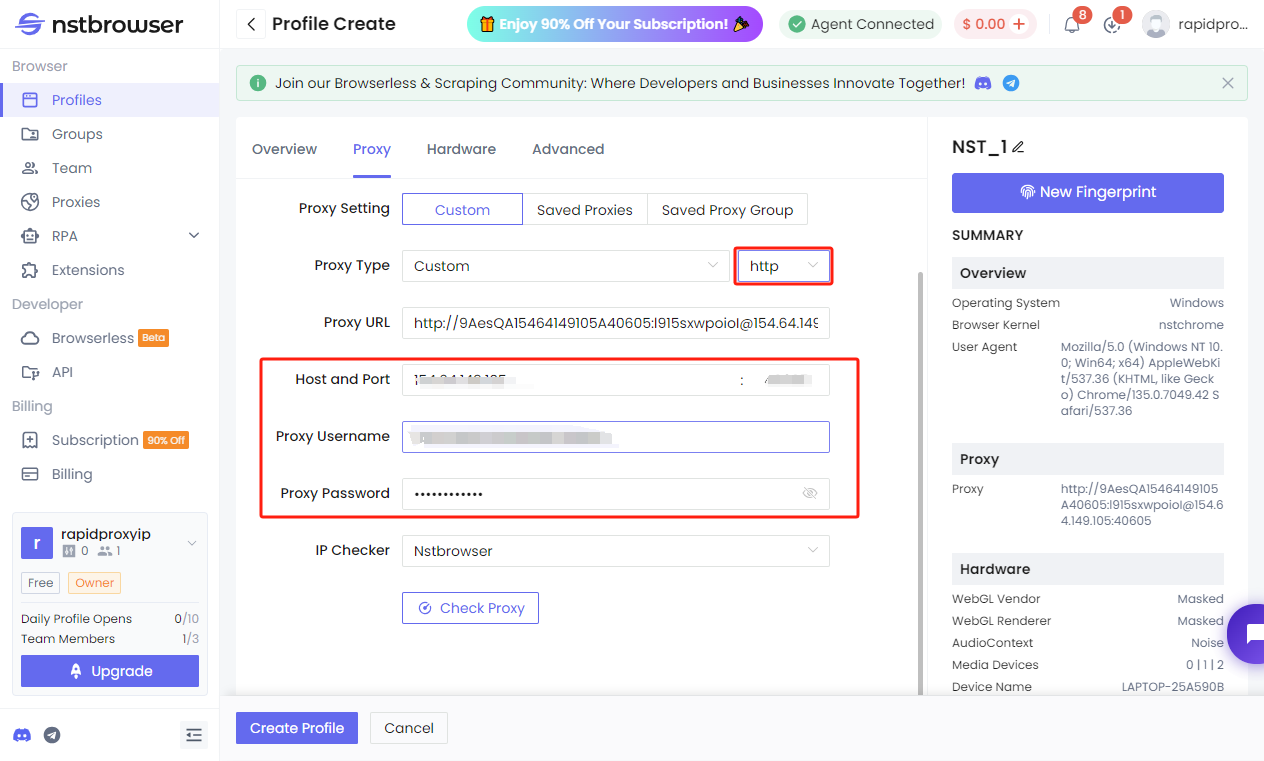Image resolution: width=1264 pixels, height=761 pixels.
Task: Click the downloads icon in the header
Action: click(x=1112, y=25)
